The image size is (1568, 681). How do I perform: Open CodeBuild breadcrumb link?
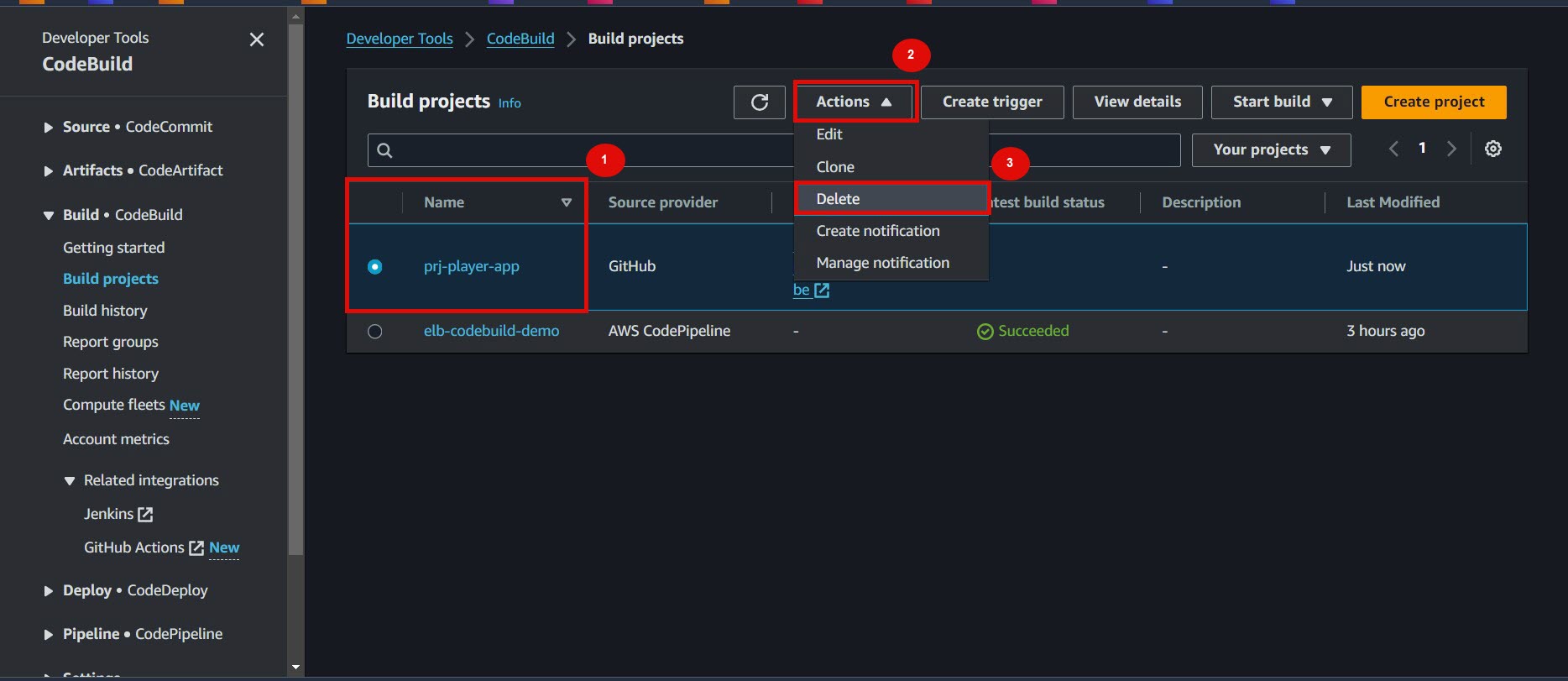tap(520, 39)
